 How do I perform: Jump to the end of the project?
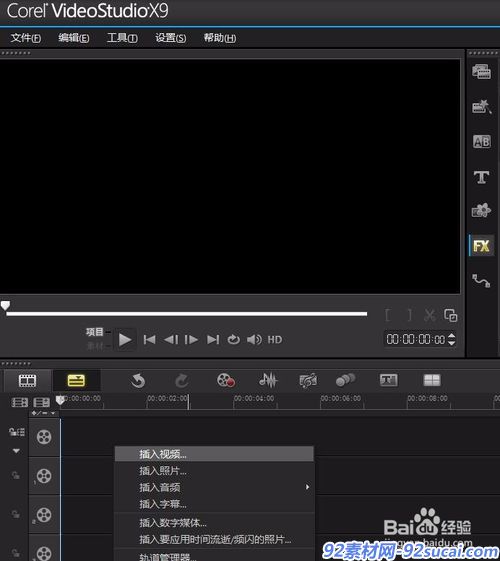point(213,340)
